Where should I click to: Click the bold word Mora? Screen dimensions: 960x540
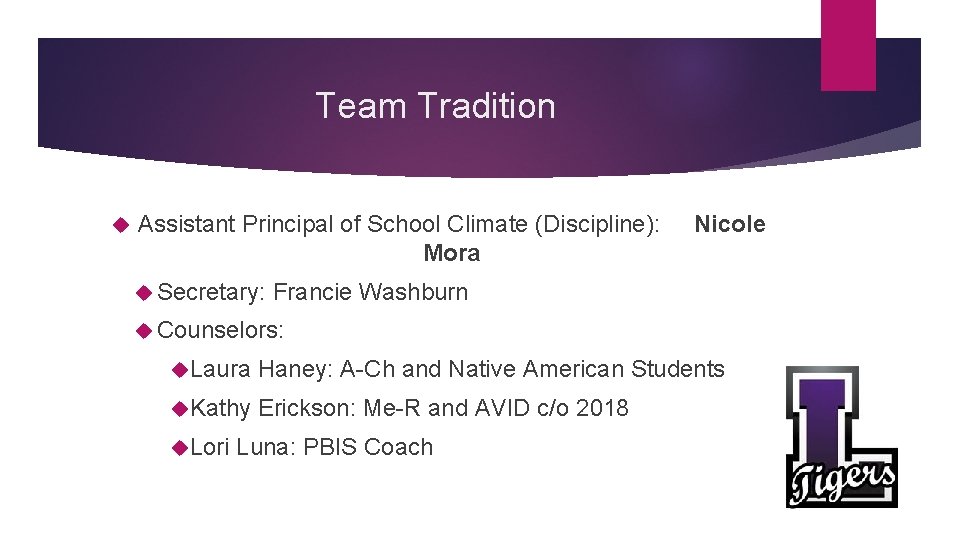coord(451,254)
